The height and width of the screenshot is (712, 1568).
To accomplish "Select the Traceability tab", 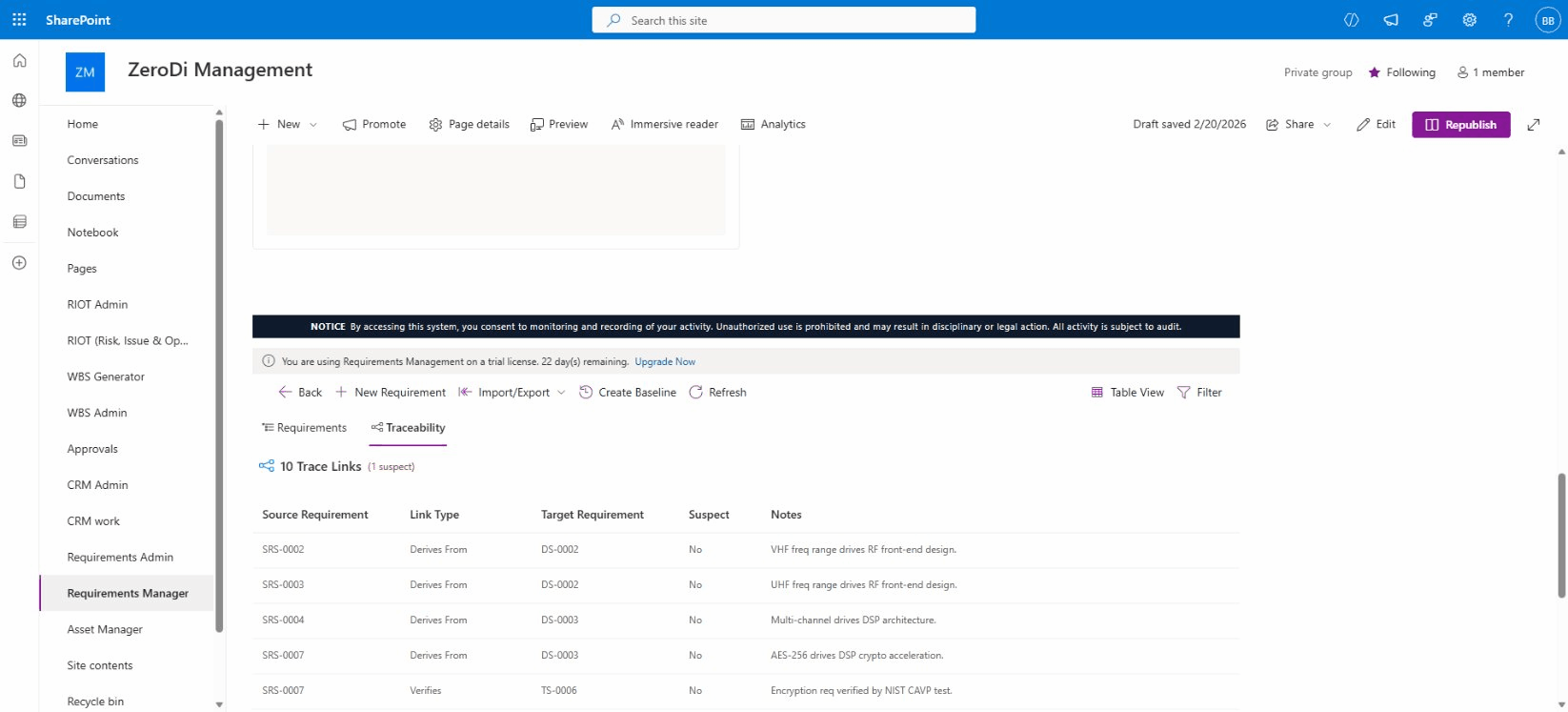I will click(408, 428).
